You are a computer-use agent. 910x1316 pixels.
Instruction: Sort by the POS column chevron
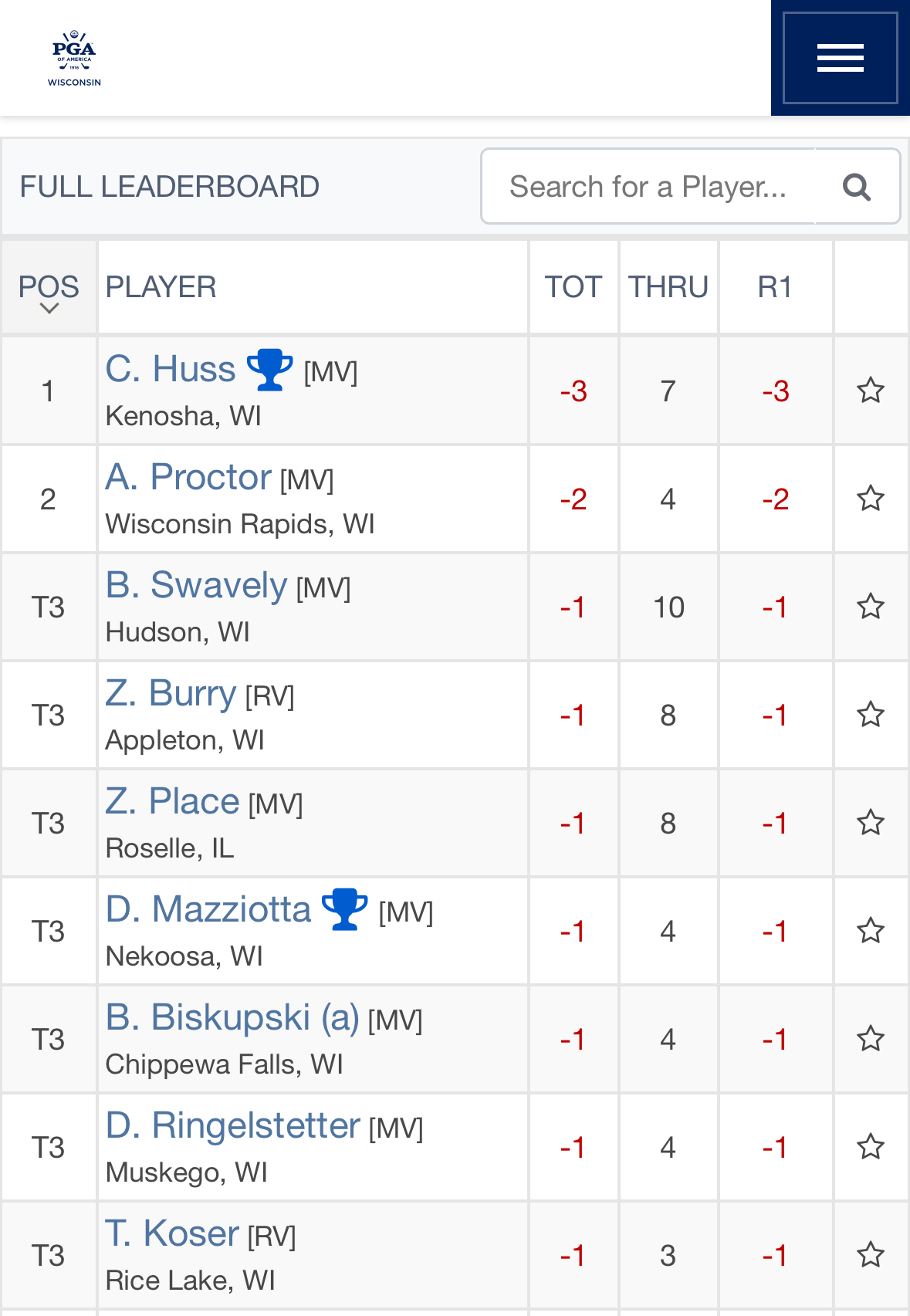49,309
